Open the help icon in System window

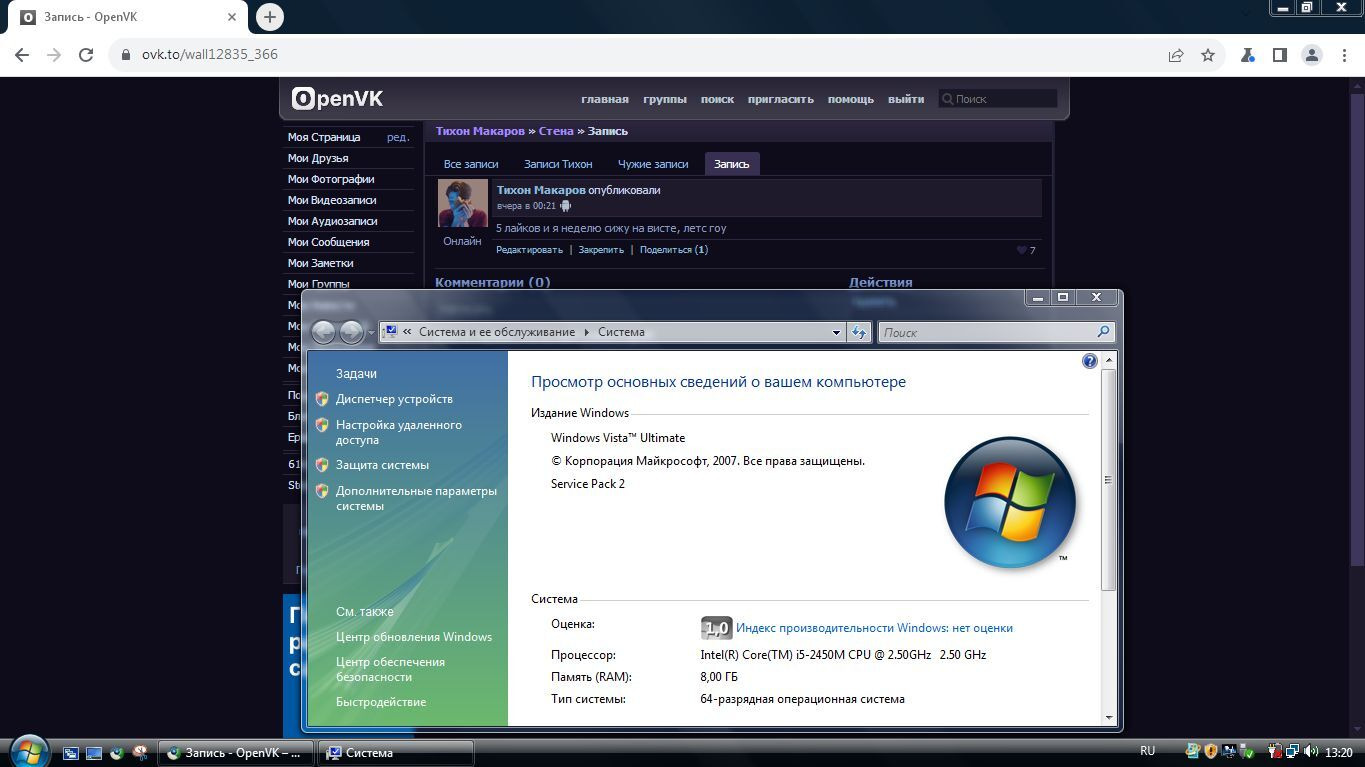(x=1089, y=361)
